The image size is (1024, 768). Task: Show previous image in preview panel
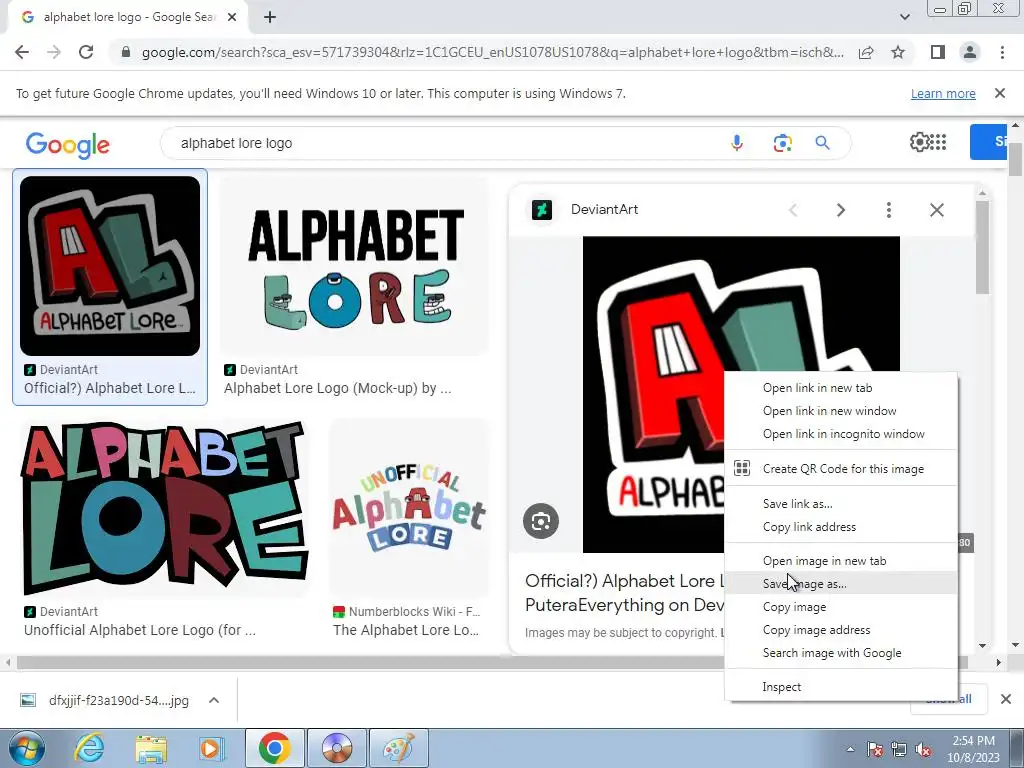click(x=793, y=210)
